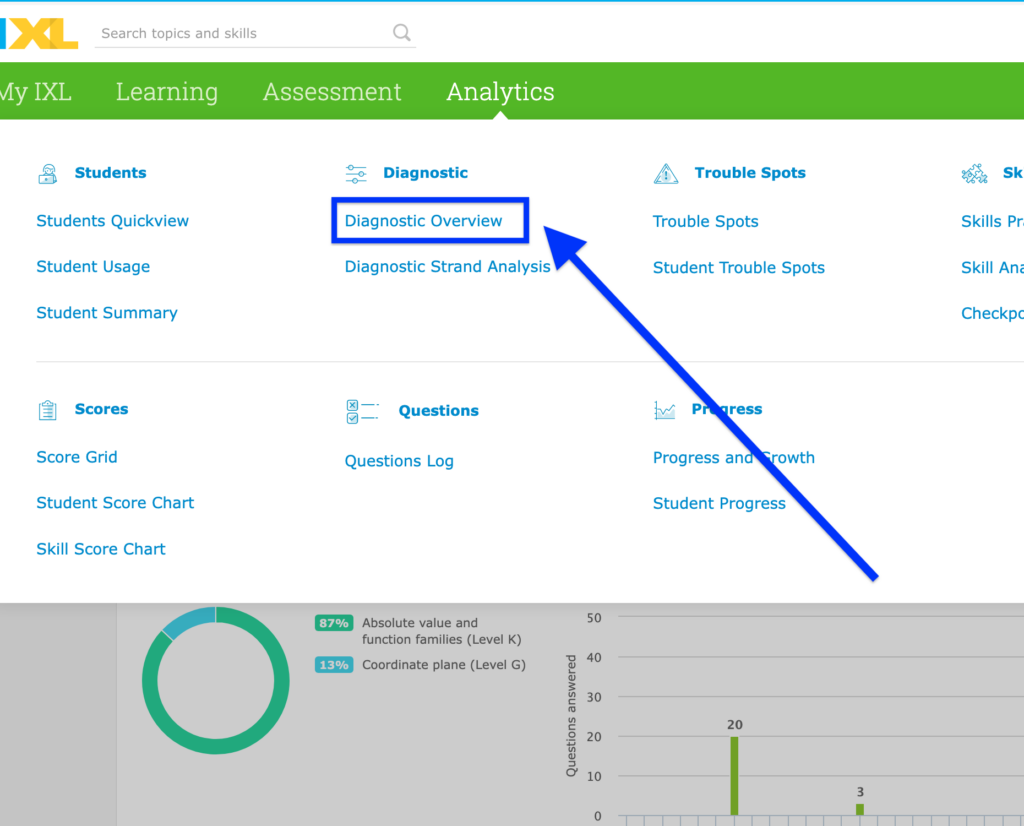This screenshot has height=826, width=1024.
Task: Click the Questions heading
Action: pos(438,411)
